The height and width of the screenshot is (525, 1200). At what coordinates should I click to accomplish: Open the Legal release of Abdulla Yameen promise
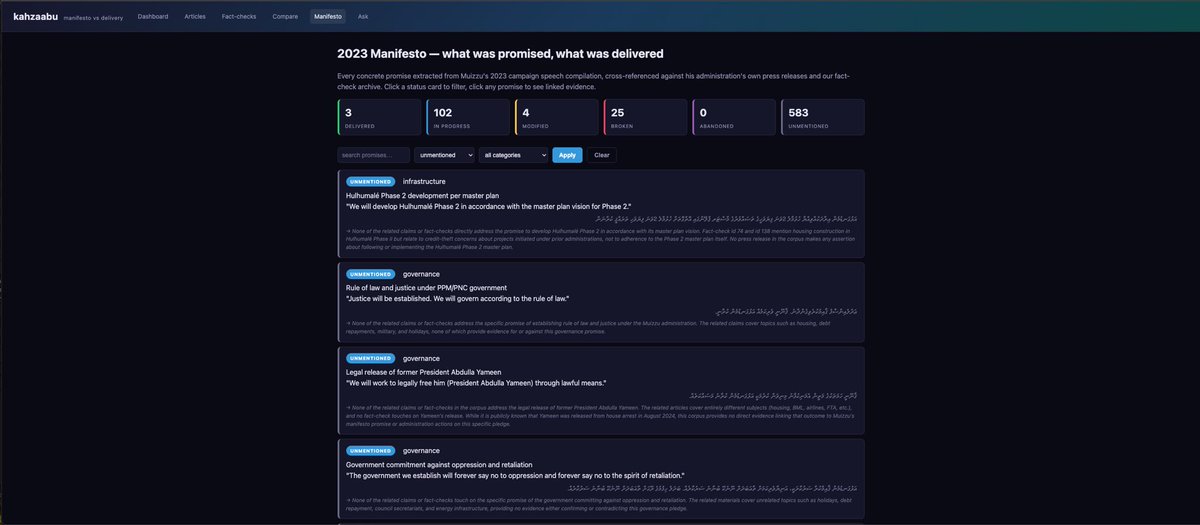click(601, 392)
